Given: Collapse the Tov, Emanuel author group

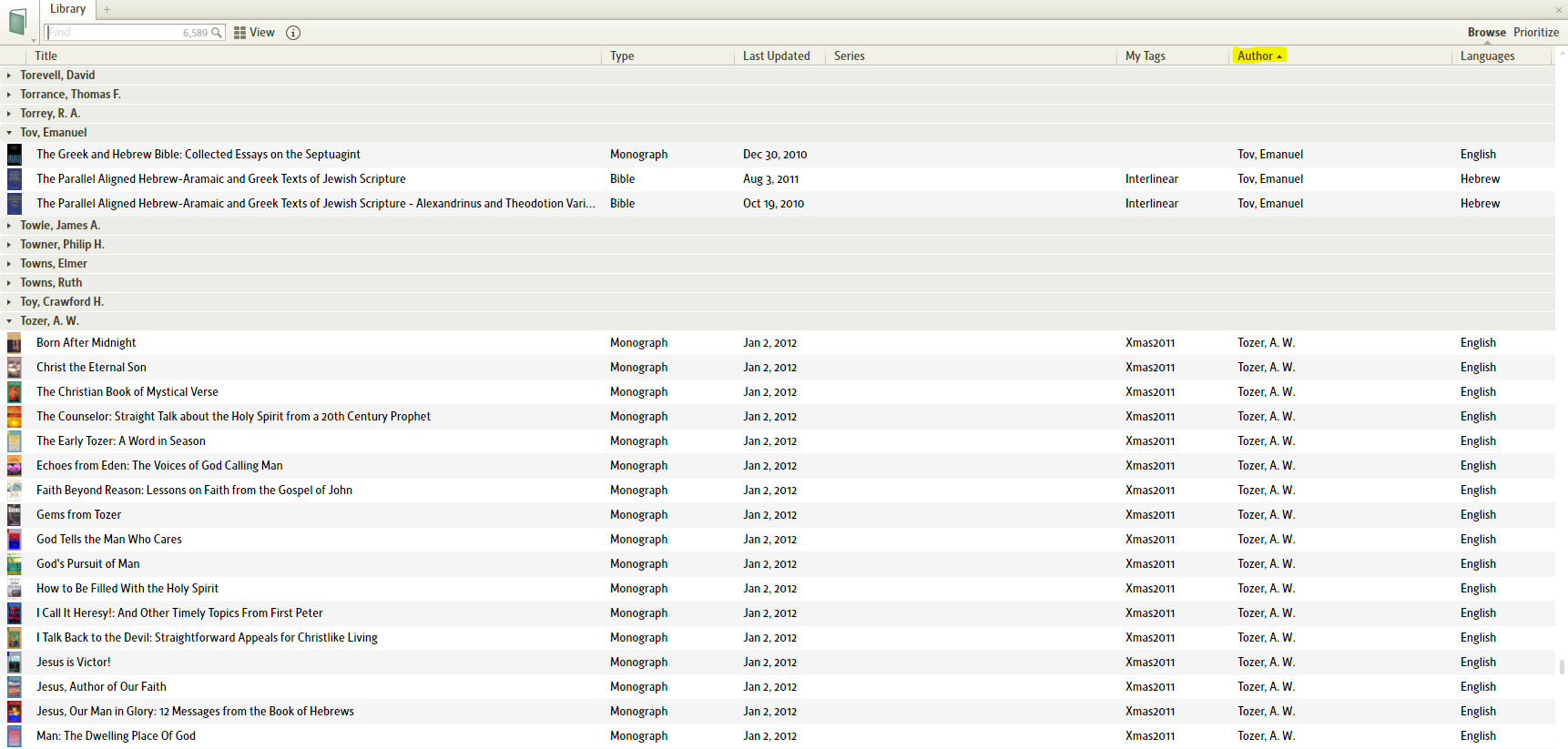Looking at the screenshot, I should 9,133.
